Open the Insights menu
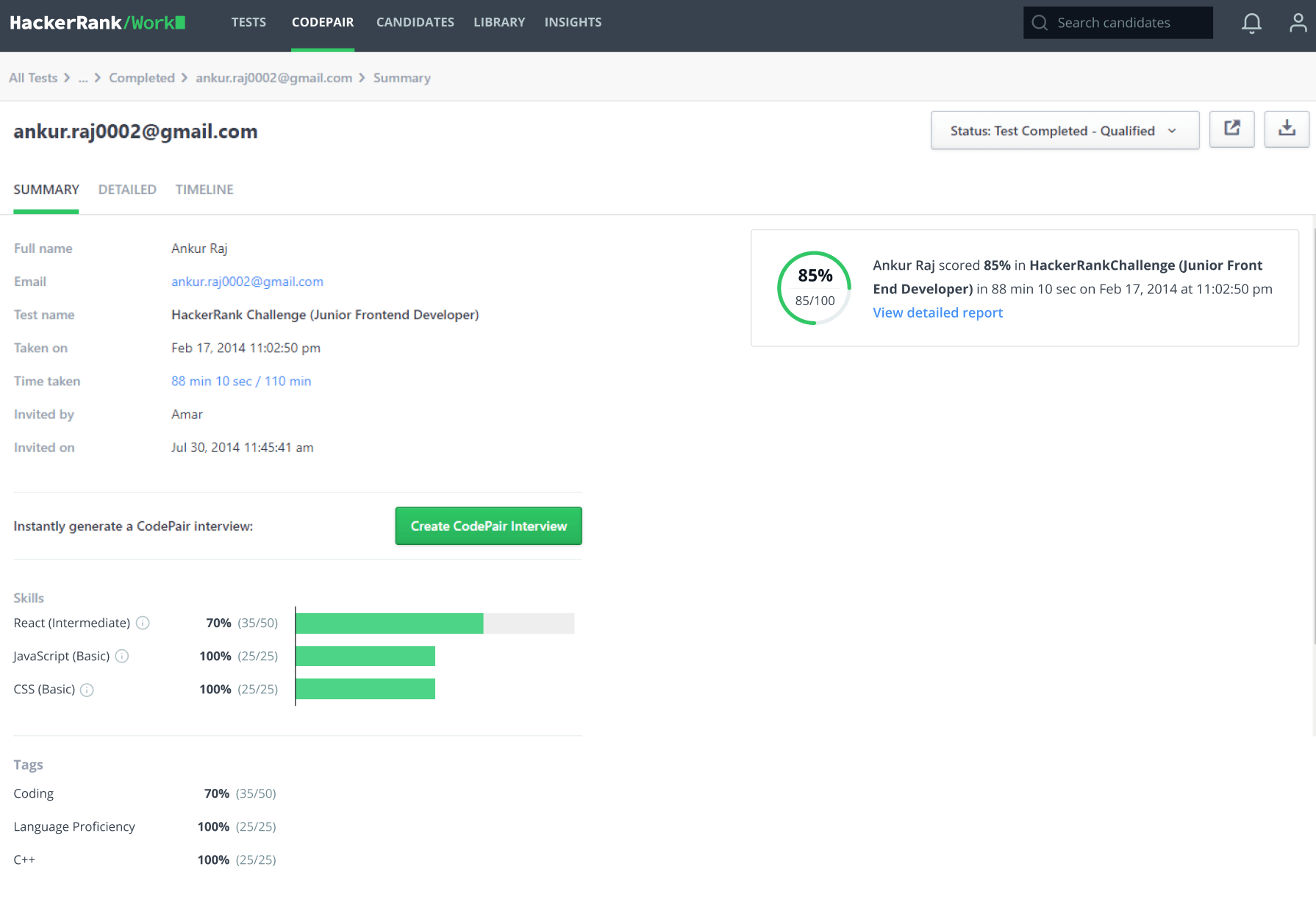 (573, 23)
